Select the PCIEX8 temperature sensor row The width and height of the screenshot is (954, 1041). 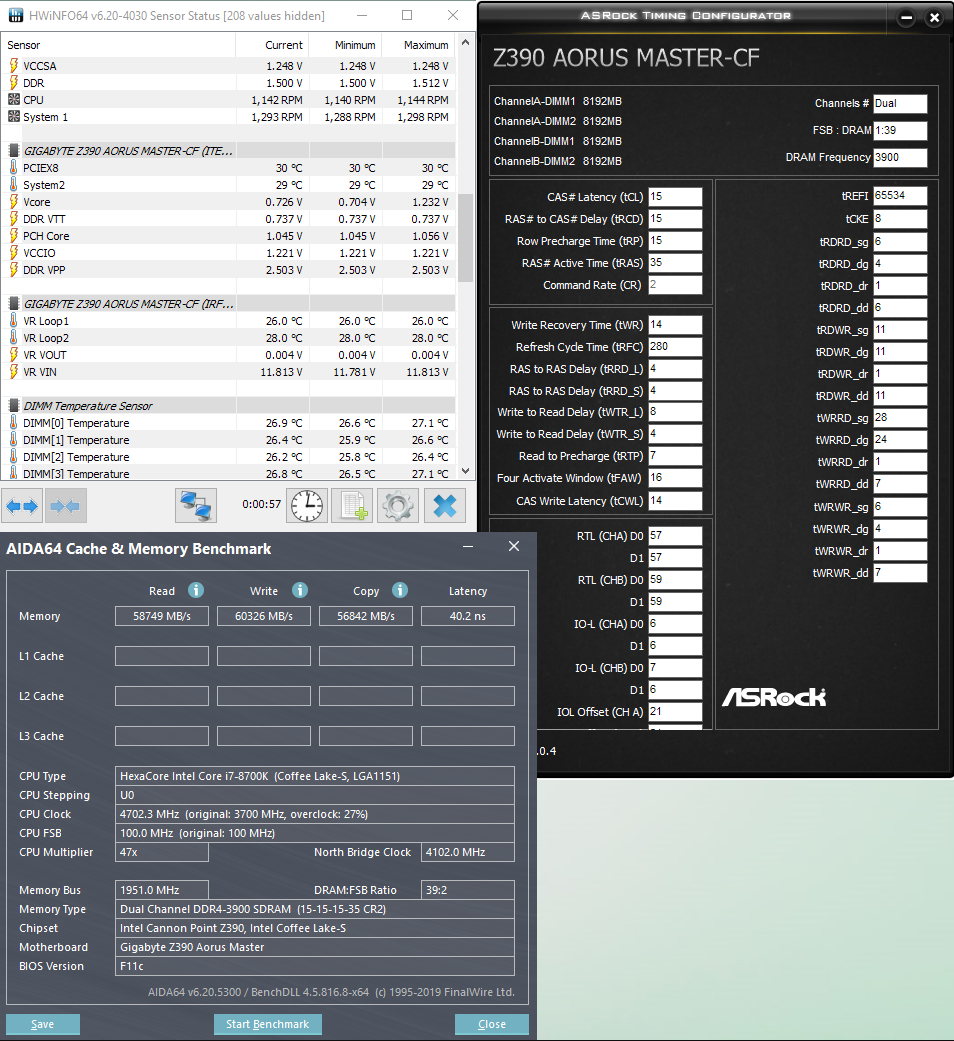click(x=228, y=168)
